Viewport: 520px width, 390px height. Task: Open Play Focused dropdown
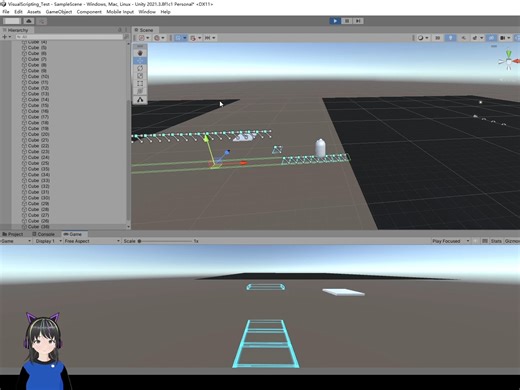coord(451,241)
